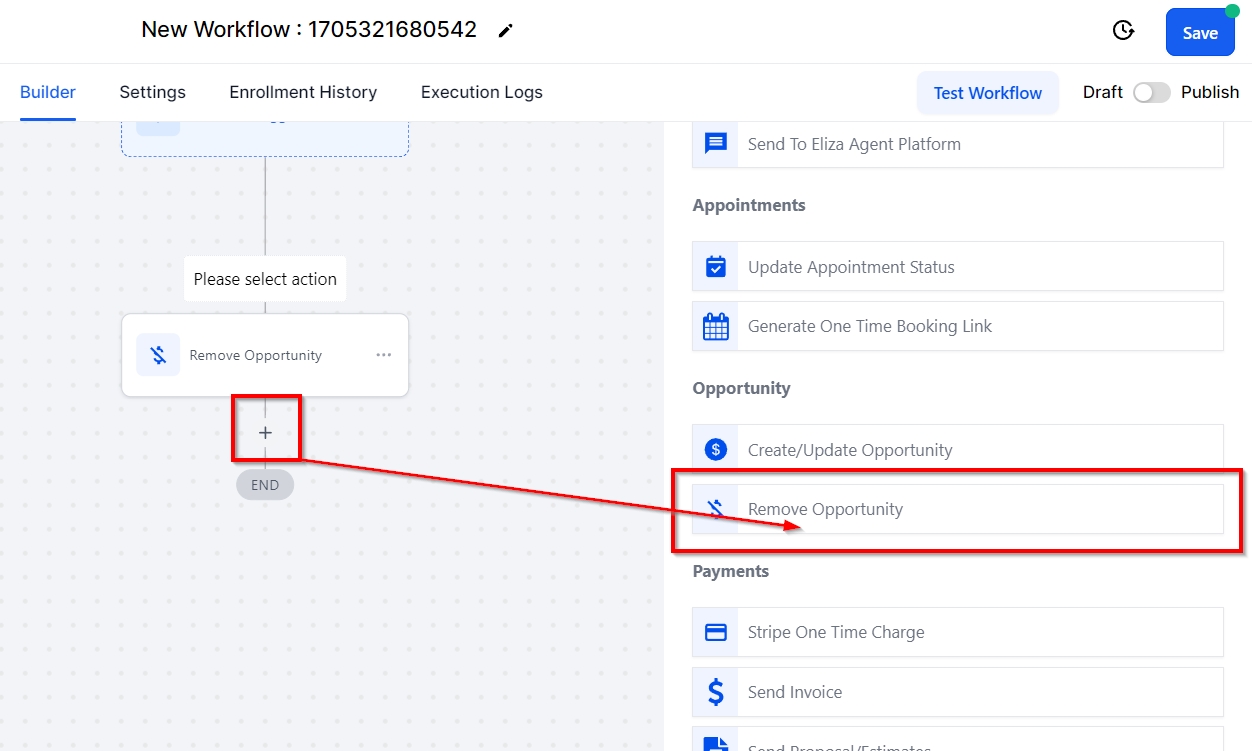Toggle the Draft/Publish switch

click(x=1151, y=93)
